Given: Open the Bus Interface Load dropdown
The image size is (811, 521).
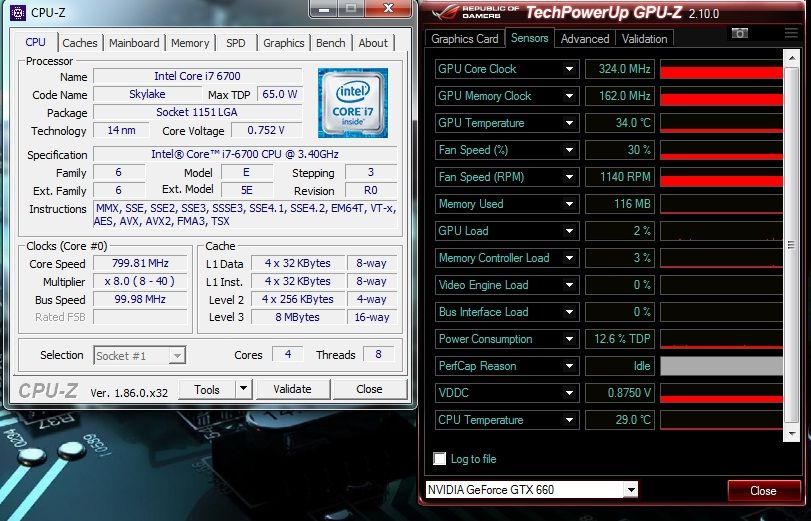Looking at the screenshot, I should tap(569, 312).
